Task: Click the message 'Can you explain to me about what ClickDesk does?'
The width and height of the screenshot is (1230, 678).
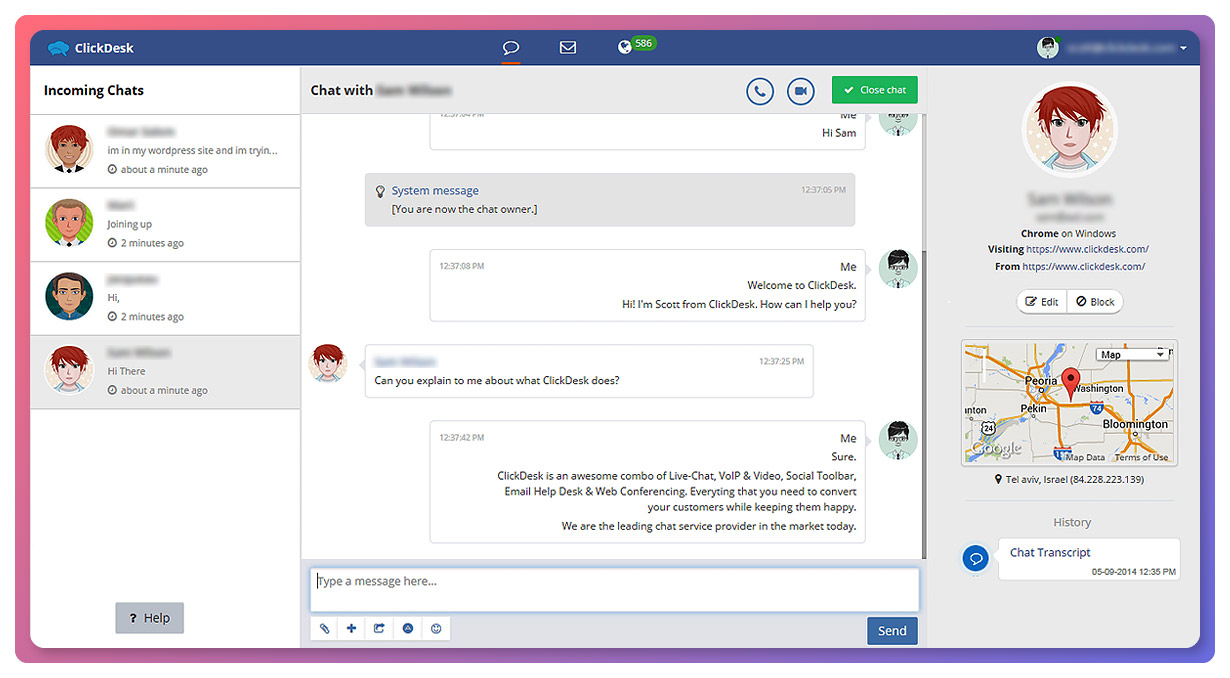Action: tap(497, 381)
